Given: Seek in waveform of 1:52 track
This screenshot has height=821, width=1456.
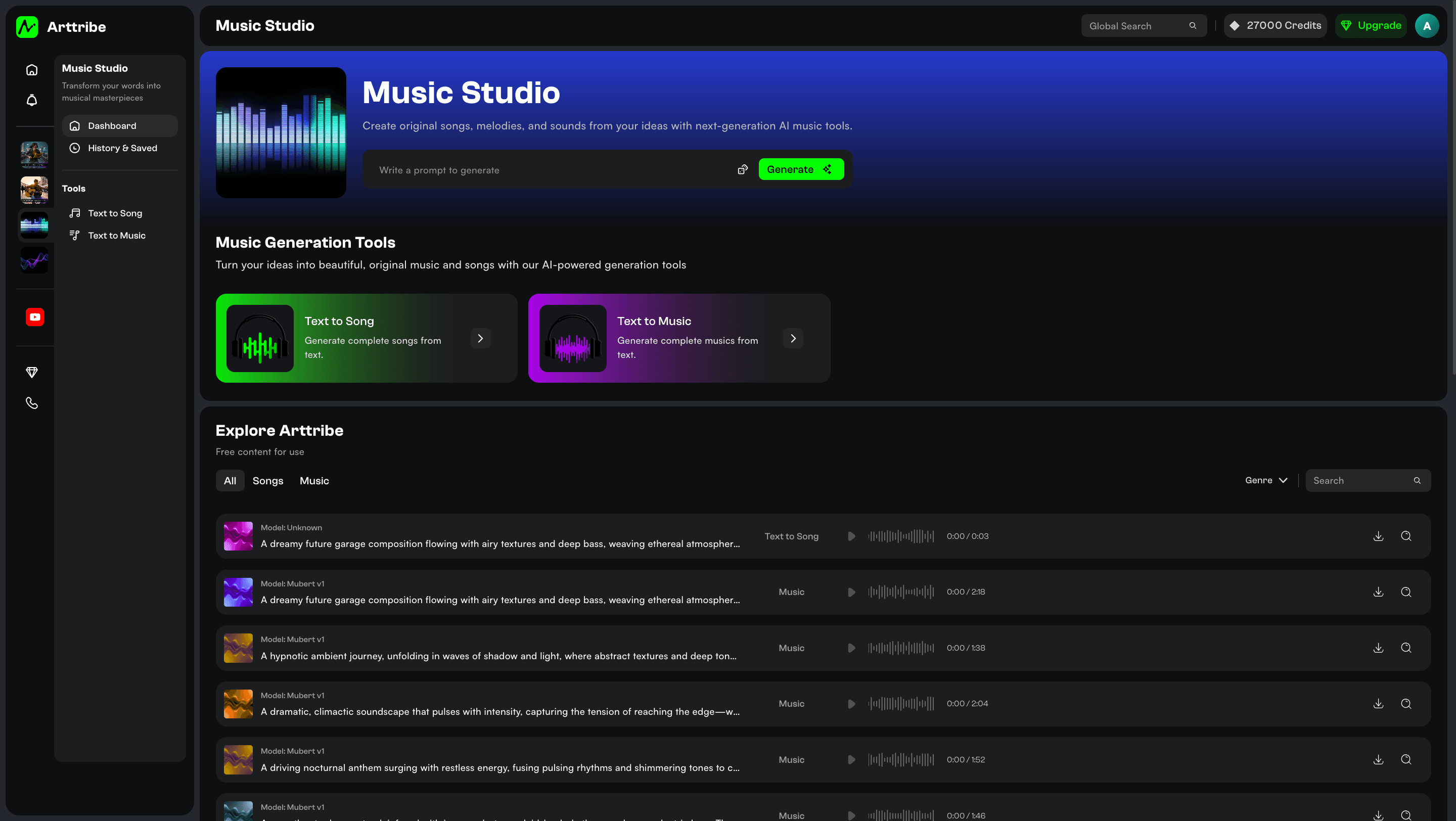Looking at the screenshot, I should click(901, 760).
